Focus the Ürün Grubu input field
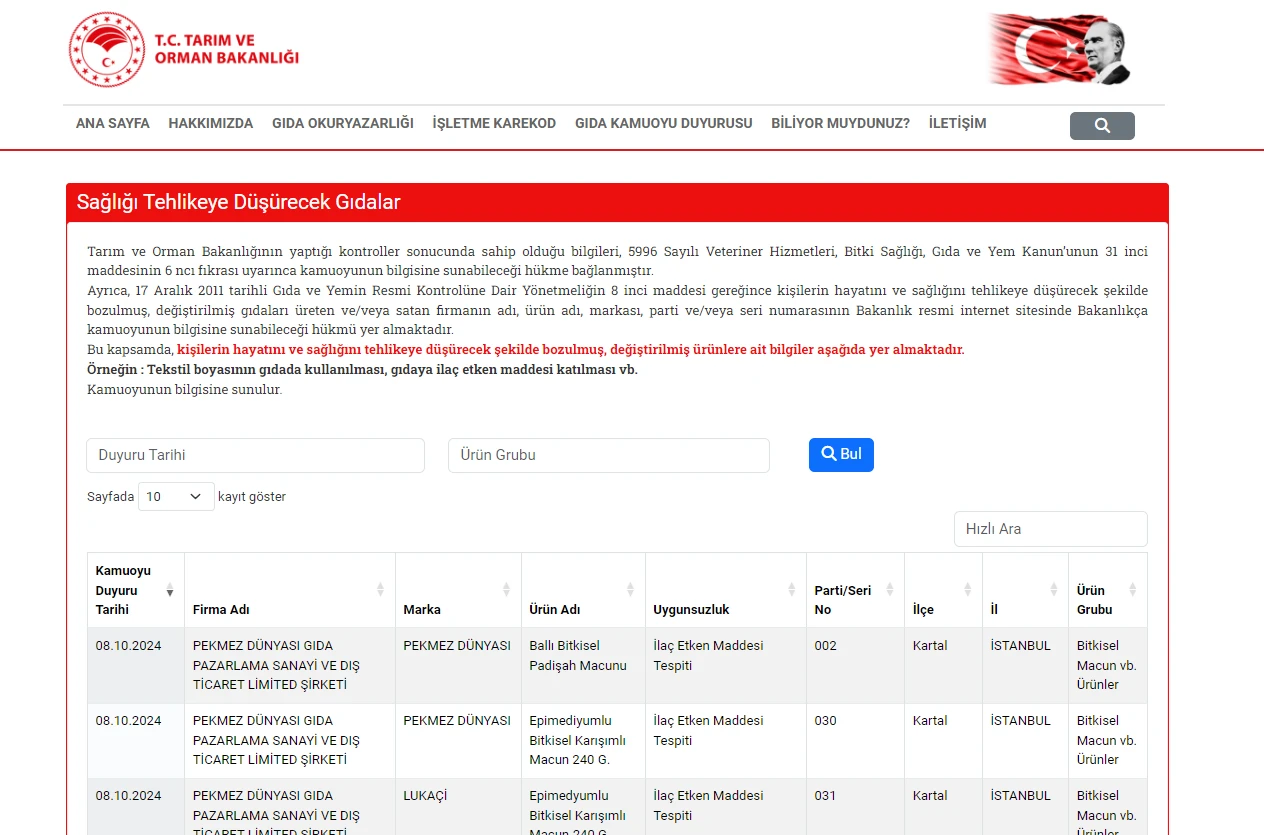 (609, 455)
